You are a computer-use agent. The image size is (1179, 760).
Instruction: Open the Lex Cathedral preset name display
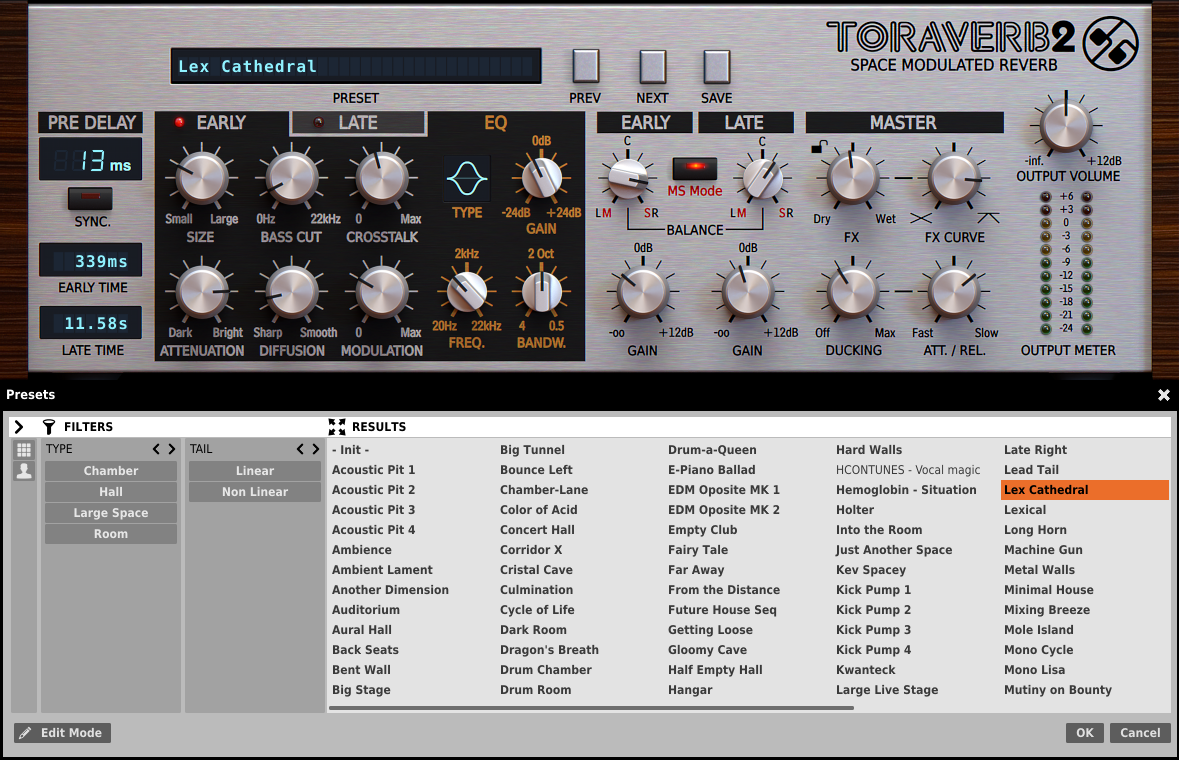pyautogui.click(x=356, y=66)
